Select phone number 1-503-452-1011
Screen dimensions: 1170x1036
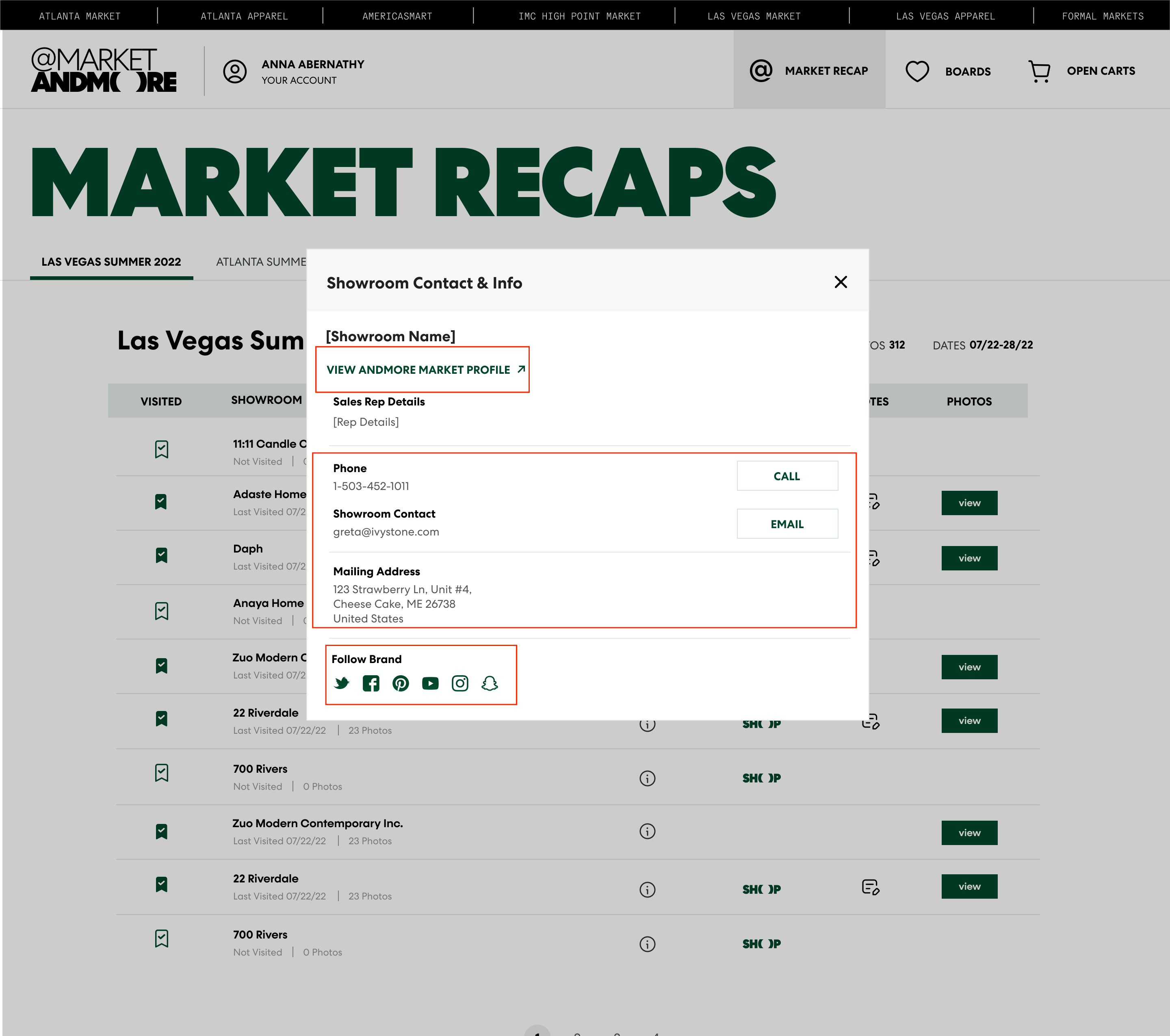(x=371, y=486)
